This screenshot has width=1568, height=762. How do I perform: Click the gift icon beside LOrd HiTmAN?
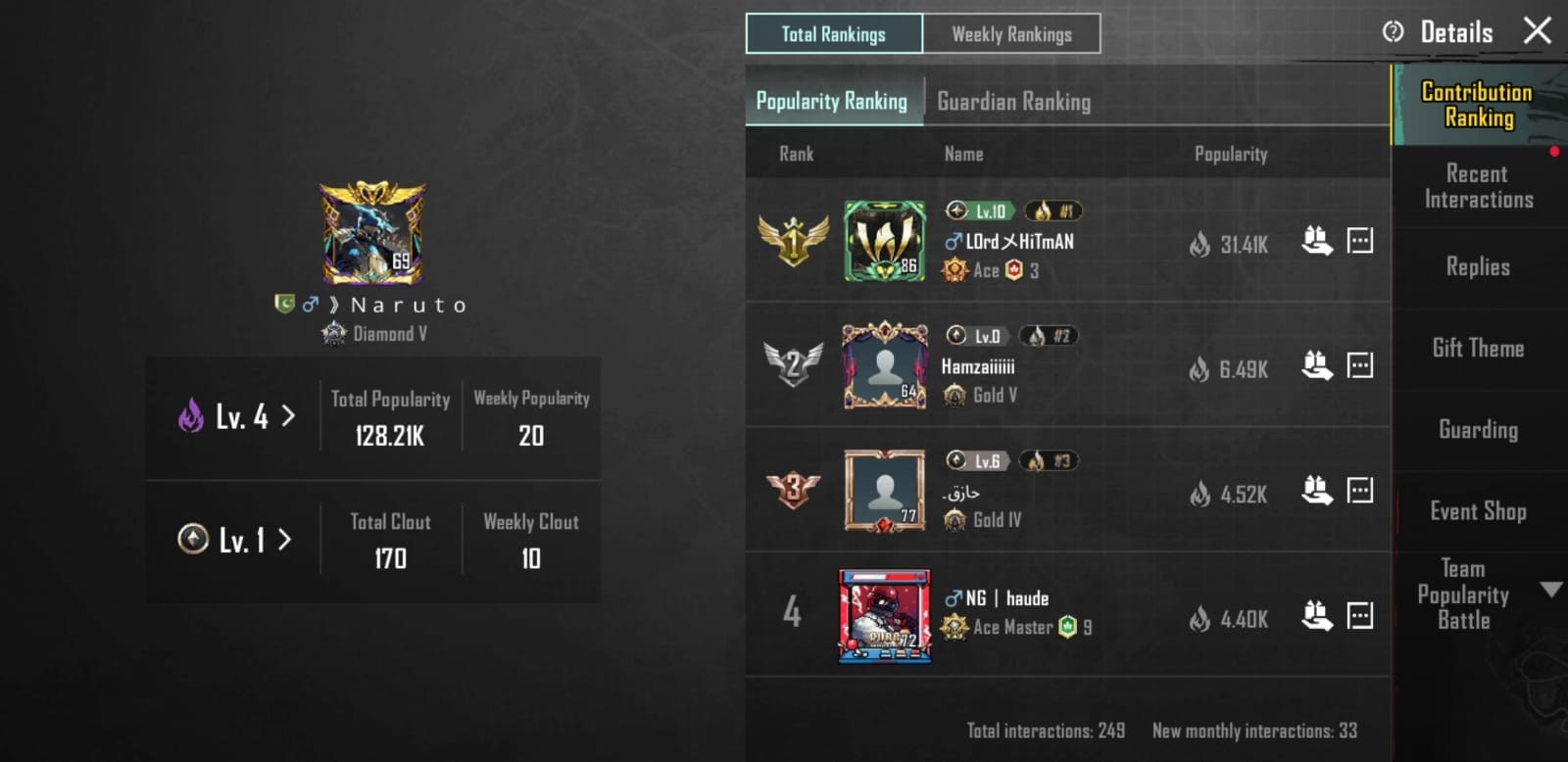(1317, 240)
